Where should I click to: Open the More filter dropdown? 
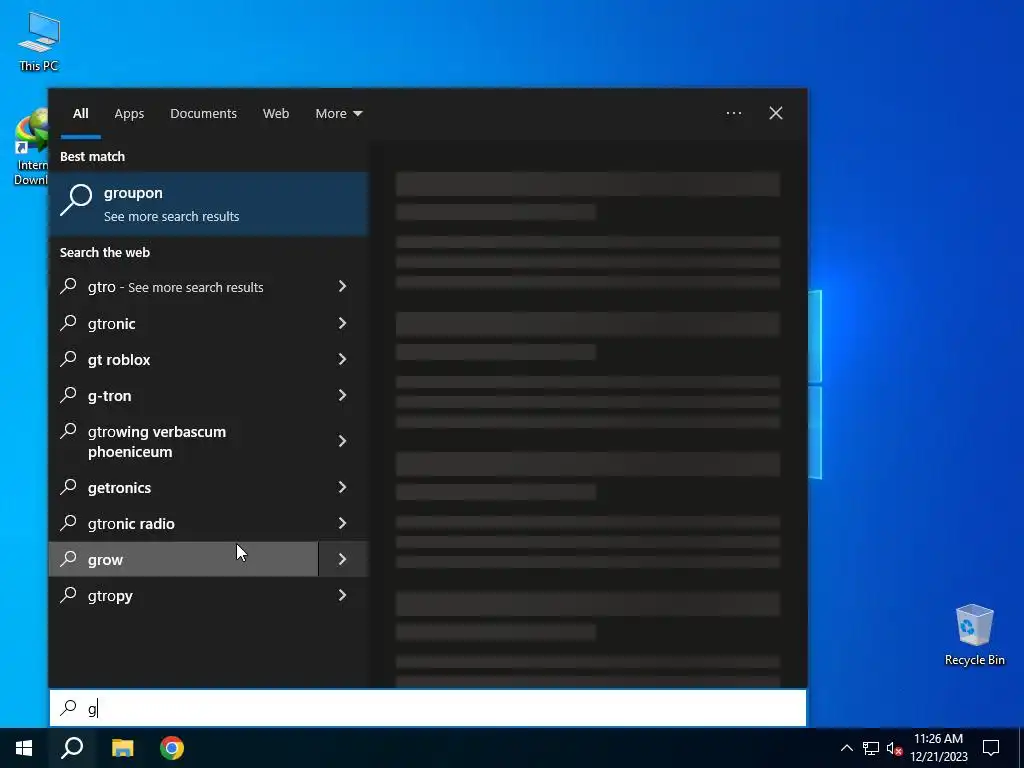point(338,114)
